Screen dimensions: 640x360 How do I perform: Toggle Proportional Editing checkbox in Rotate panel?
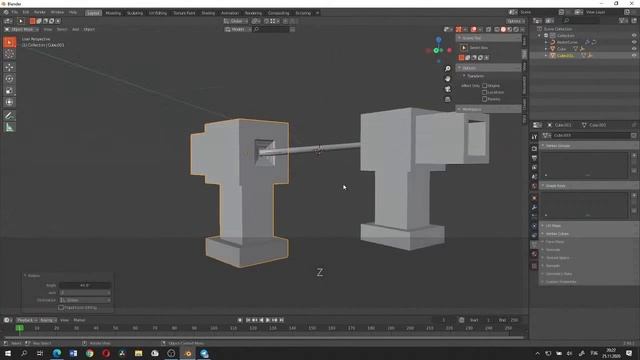61,307
